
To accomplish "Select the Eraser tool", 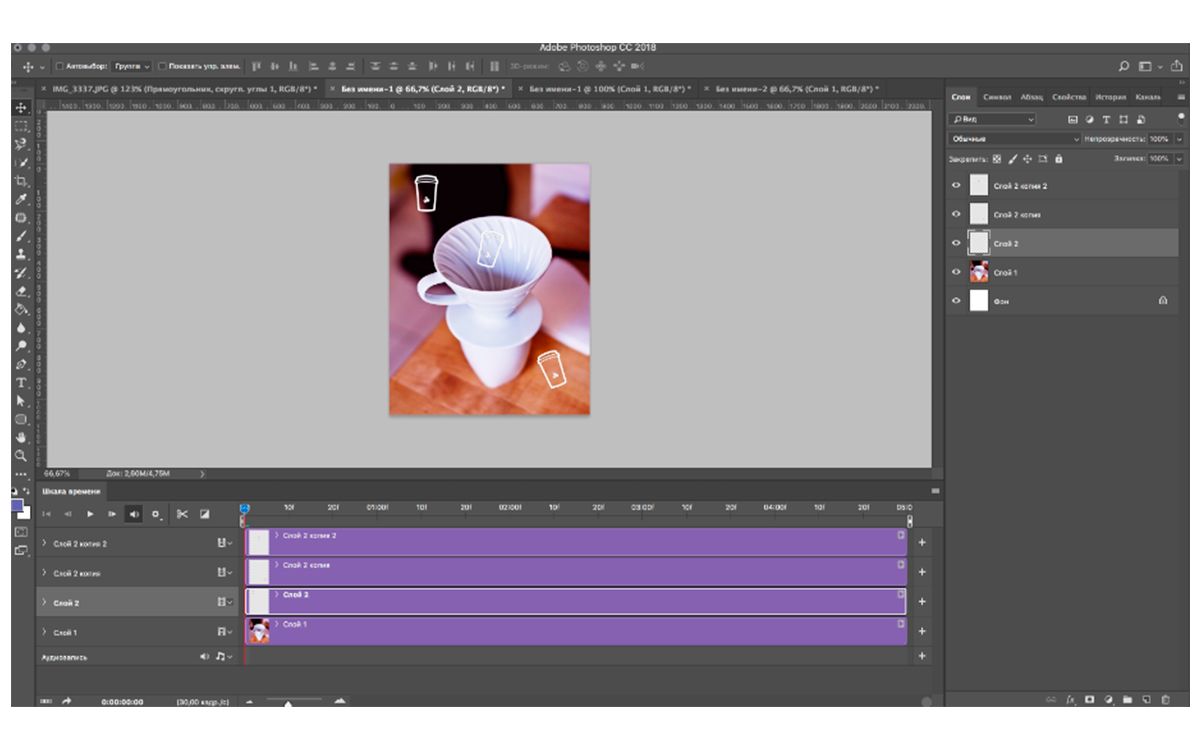I will (21, 291).
